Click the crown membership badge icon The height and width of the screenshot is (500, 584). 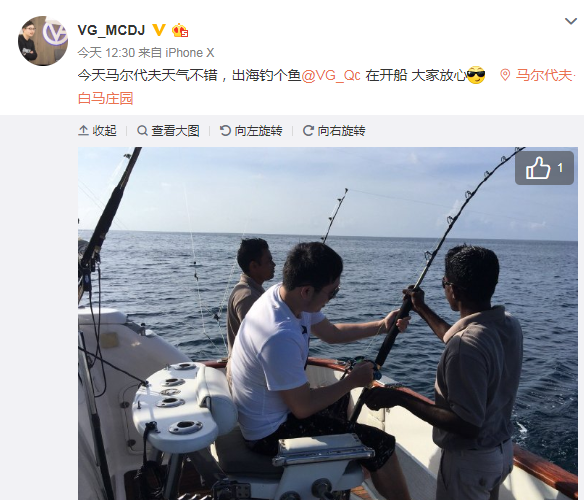click(x=180, y=30)
